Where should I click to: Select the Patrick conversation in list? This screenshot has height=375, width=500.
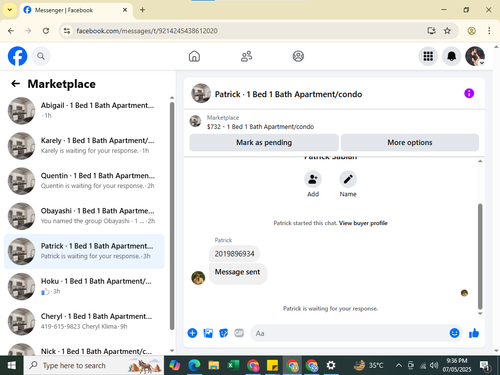84,251
